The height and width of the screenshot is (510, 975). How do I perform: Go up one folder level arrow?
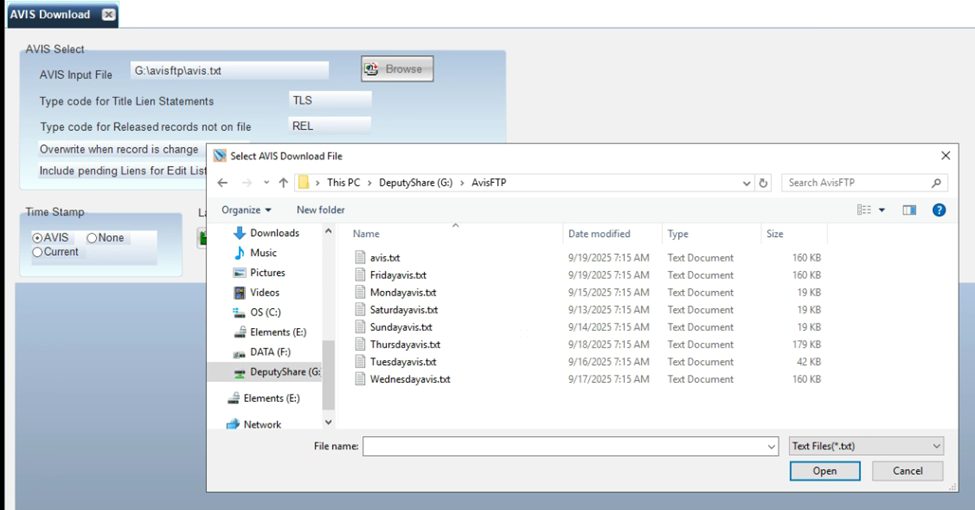click(x=284, y=183)
